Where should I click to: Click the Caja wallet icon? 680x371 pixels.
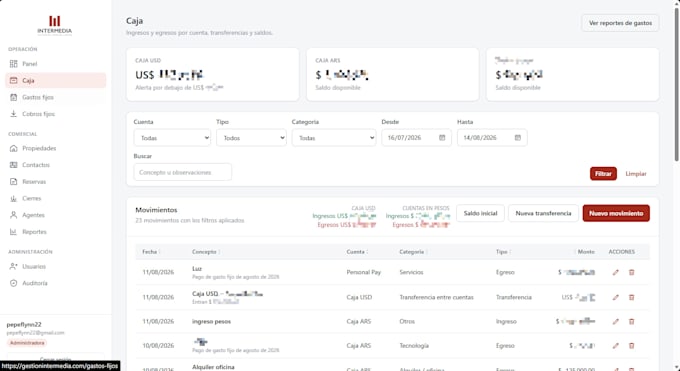pos(13,81)
